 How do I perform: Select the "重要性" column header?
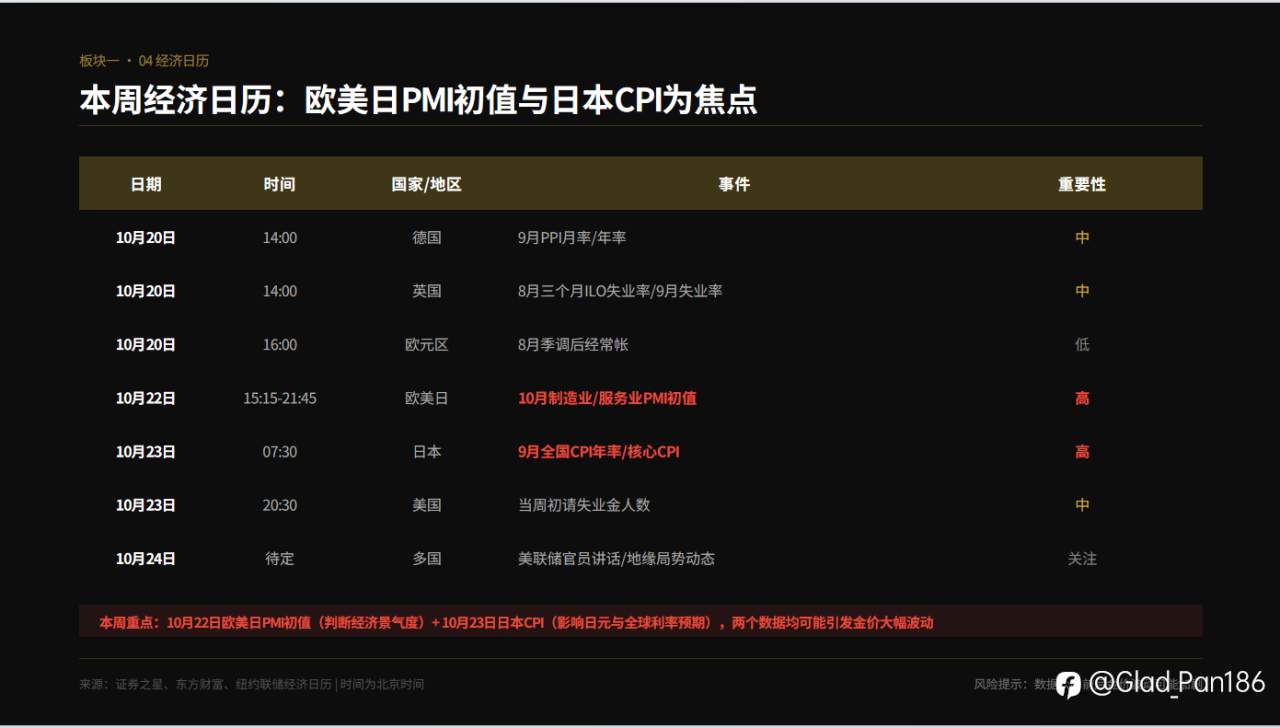coord(1082,184)
